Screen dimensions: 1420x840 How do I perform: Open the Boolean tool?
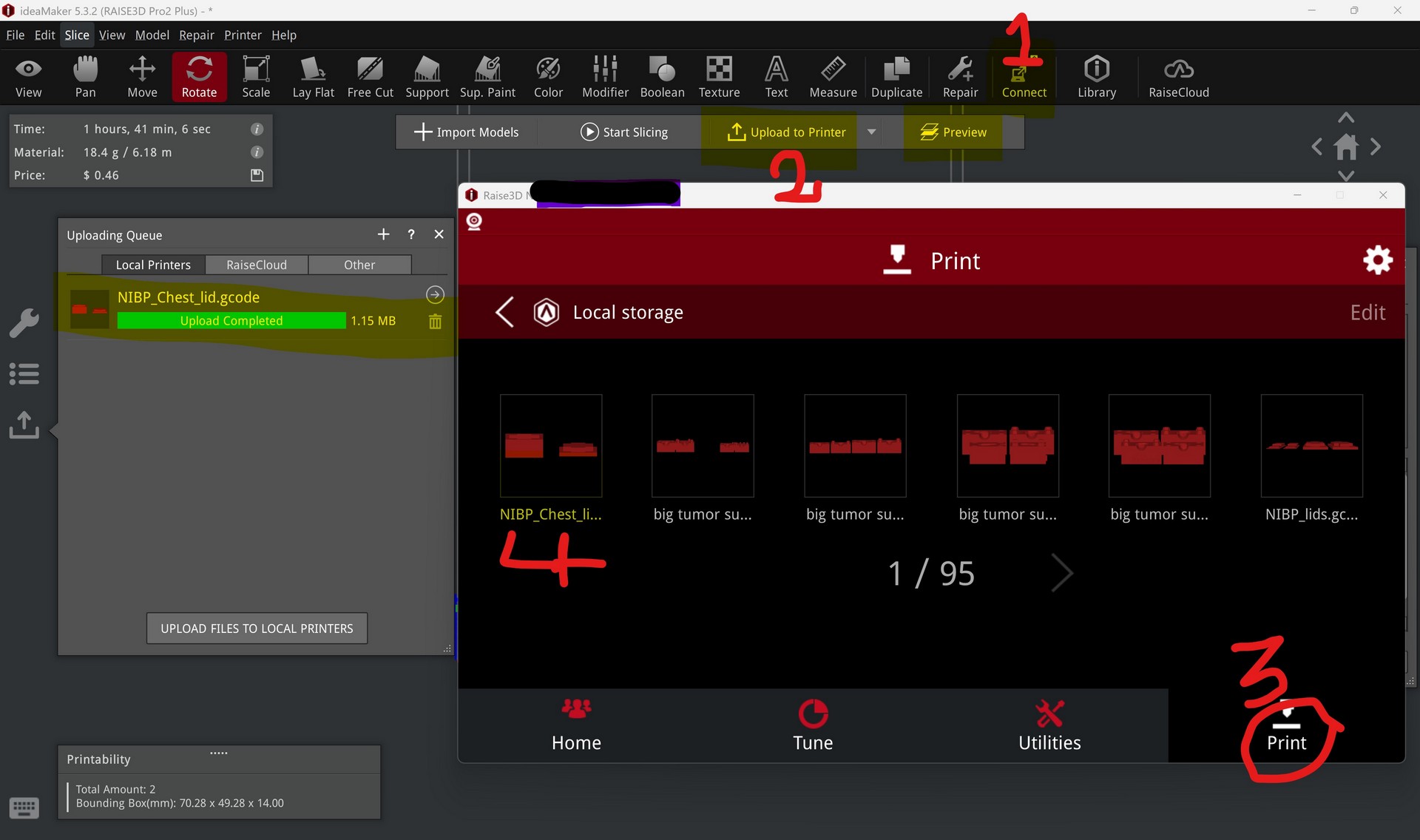662,77
